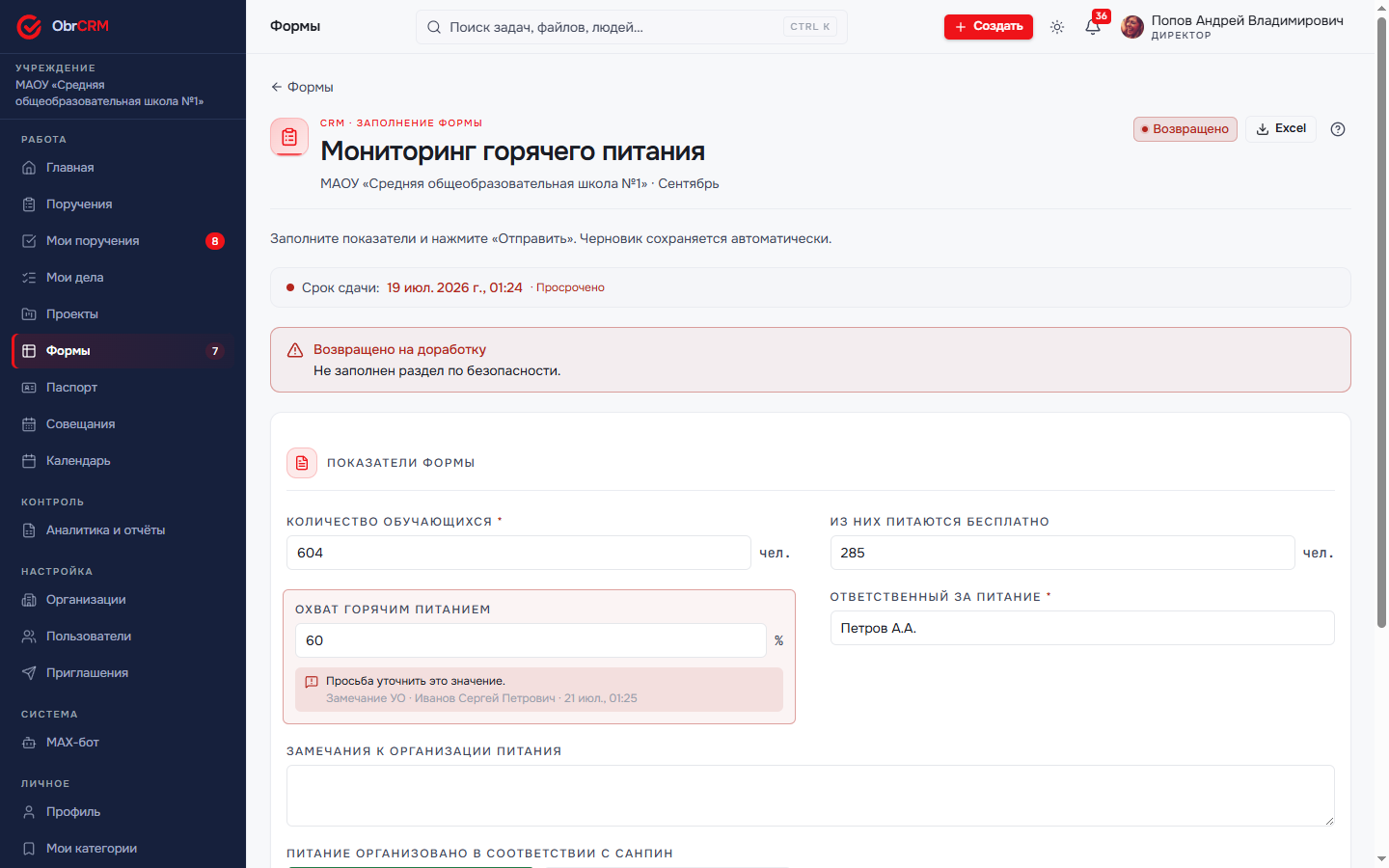Screen dimensions: 1389x868
Task: Click the Охват горячим питанием field with 60
Action: (531, 640)
